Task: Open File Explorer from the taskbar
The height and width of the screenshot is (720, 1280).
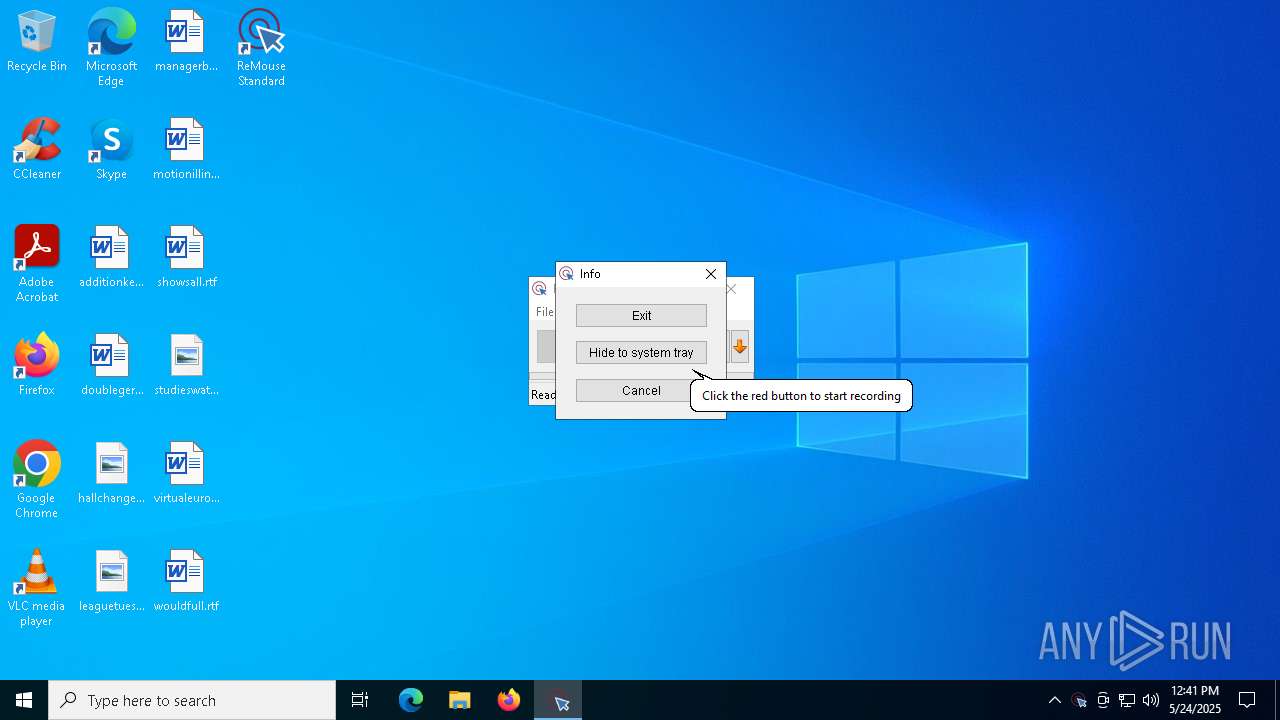Action: click(459, 700)
